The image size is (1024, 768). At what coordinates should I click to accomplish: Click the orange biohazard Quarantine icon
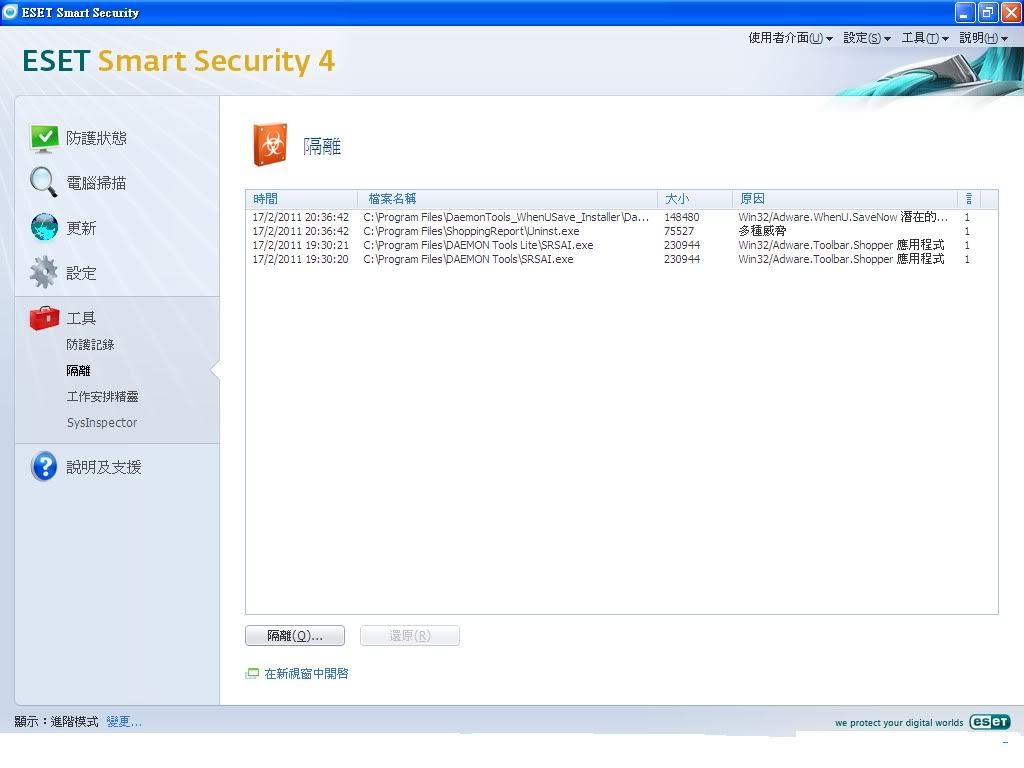270,146
